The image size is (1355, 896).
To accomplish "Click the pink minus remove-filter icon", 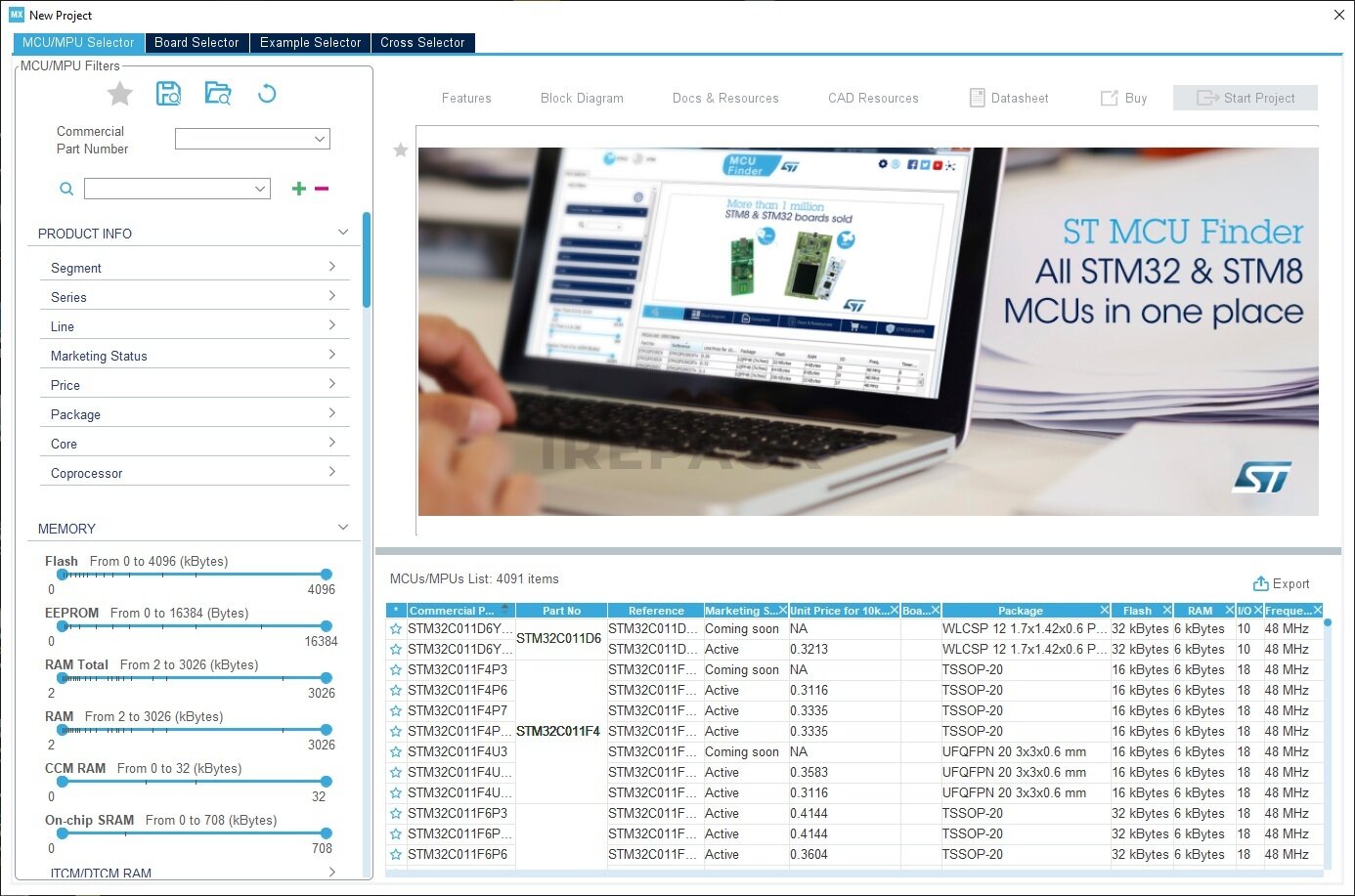I will [322, 189].
